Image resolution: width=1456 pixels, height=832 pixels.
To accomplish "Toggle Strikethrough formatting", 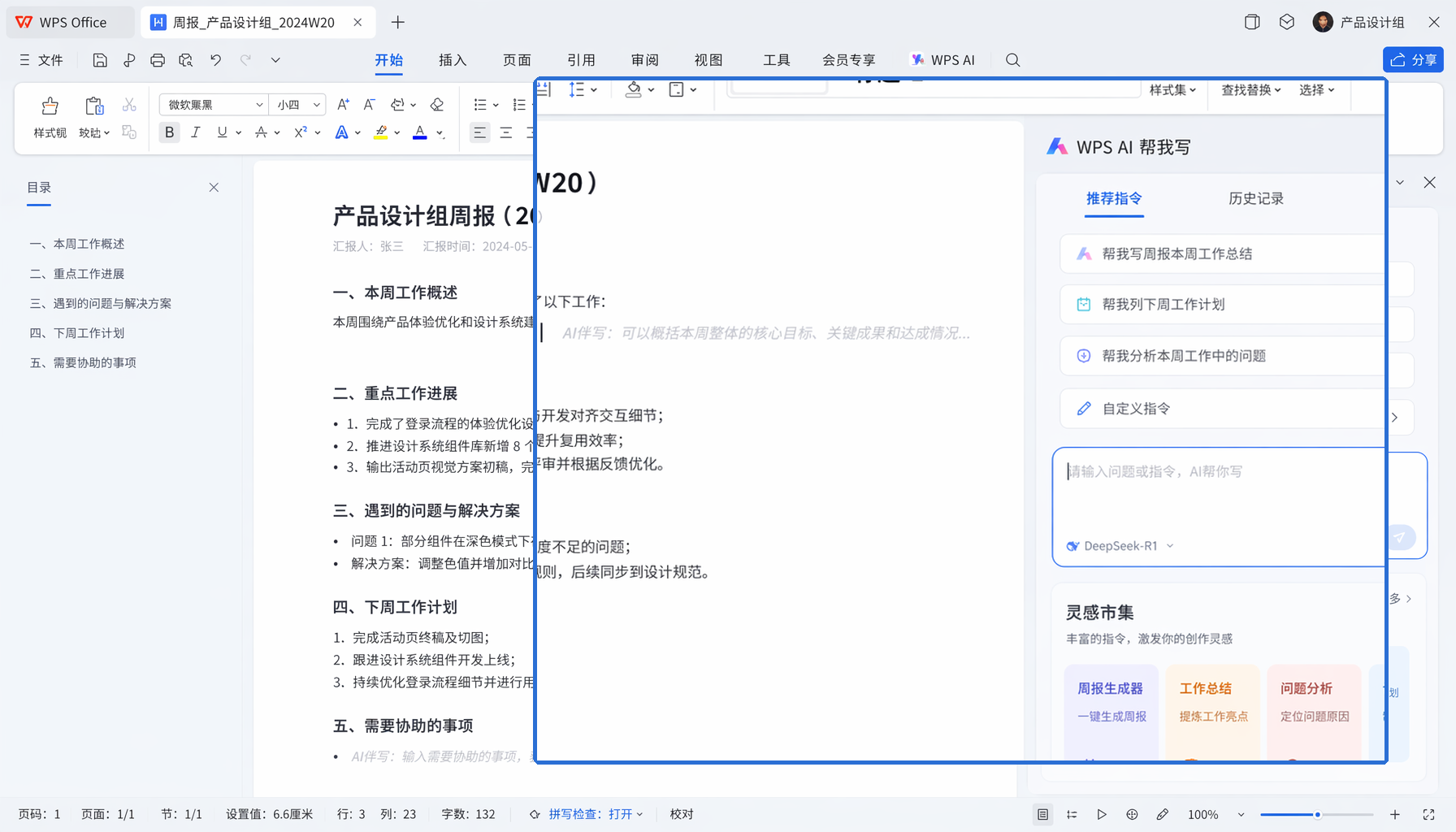I will tap(261, 132).
